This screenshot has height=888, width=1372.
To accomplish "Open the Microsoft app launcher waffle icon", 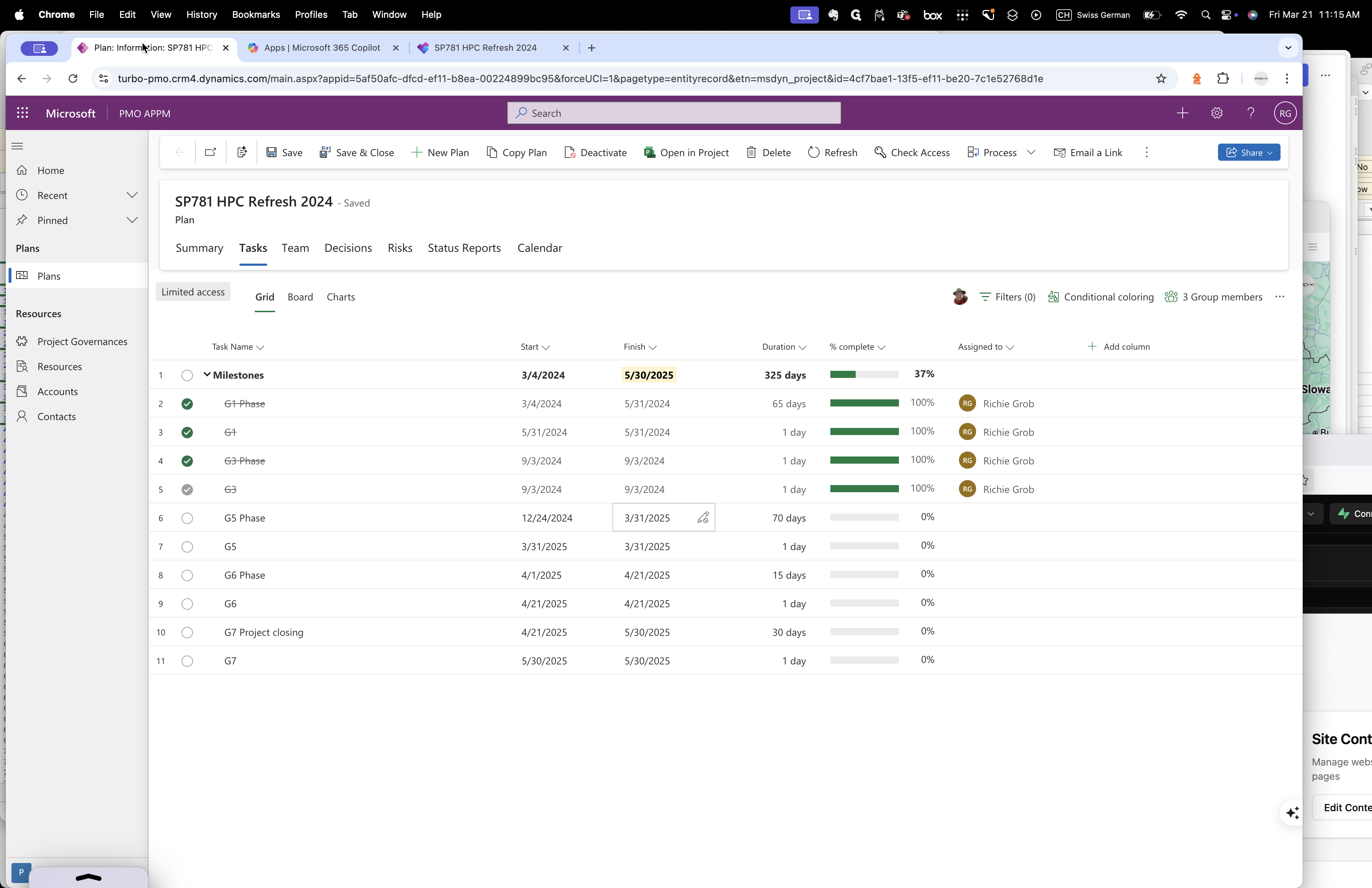I will 23,113.
